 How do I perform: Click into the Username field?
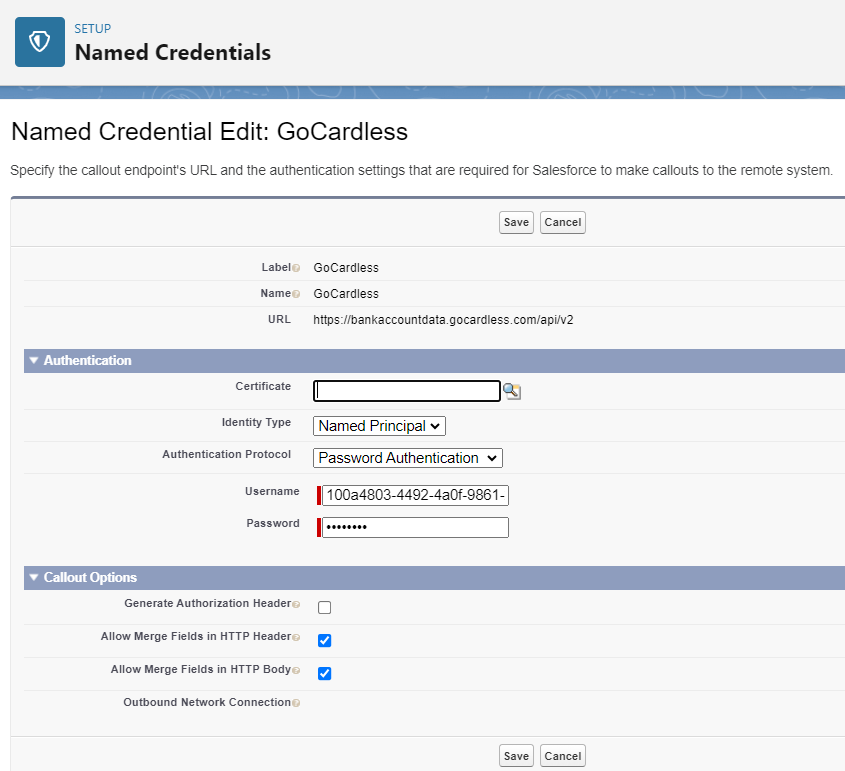415,496
